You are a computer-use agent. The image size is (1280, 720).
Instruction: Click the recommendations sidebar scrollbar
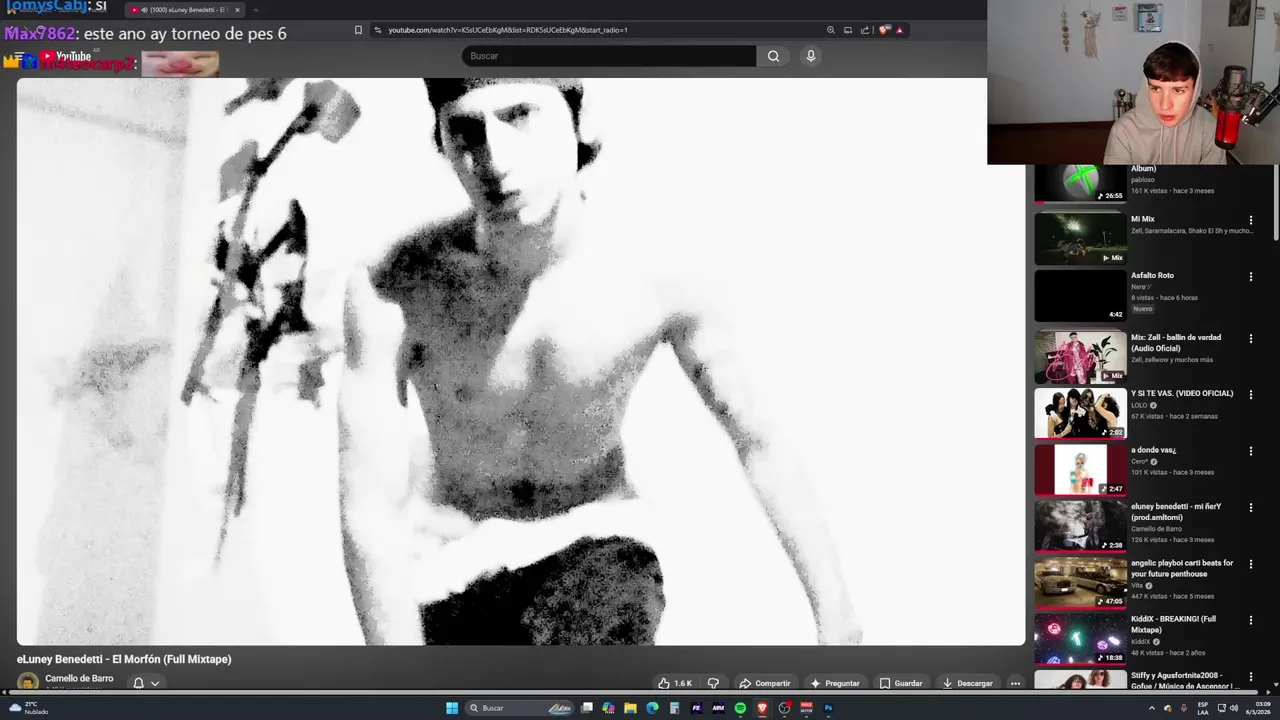pyautogui.click(x=1276, y=202)
